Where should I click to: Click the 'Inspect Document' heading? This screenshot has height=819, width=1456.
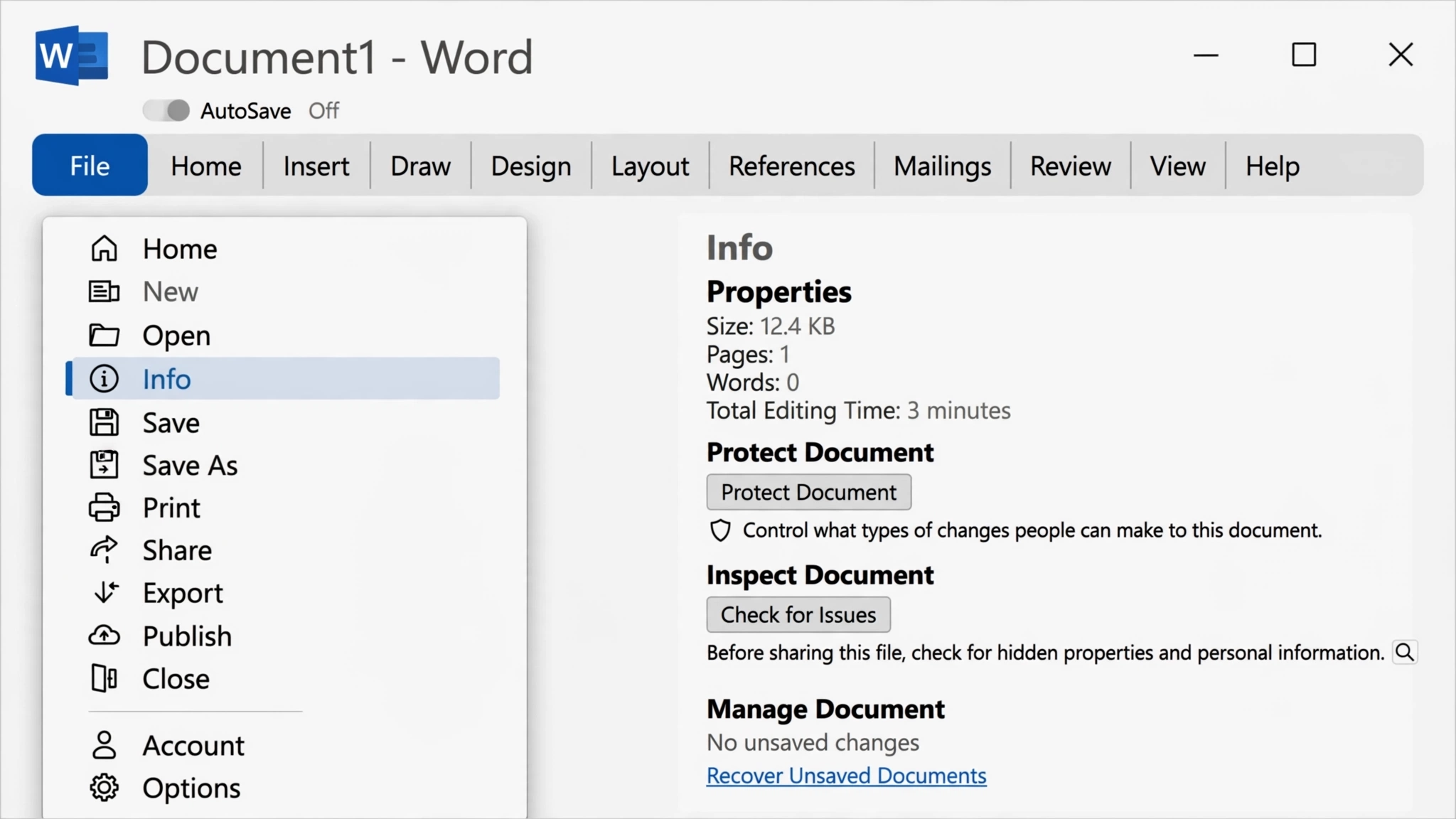(x=820, y=574)
